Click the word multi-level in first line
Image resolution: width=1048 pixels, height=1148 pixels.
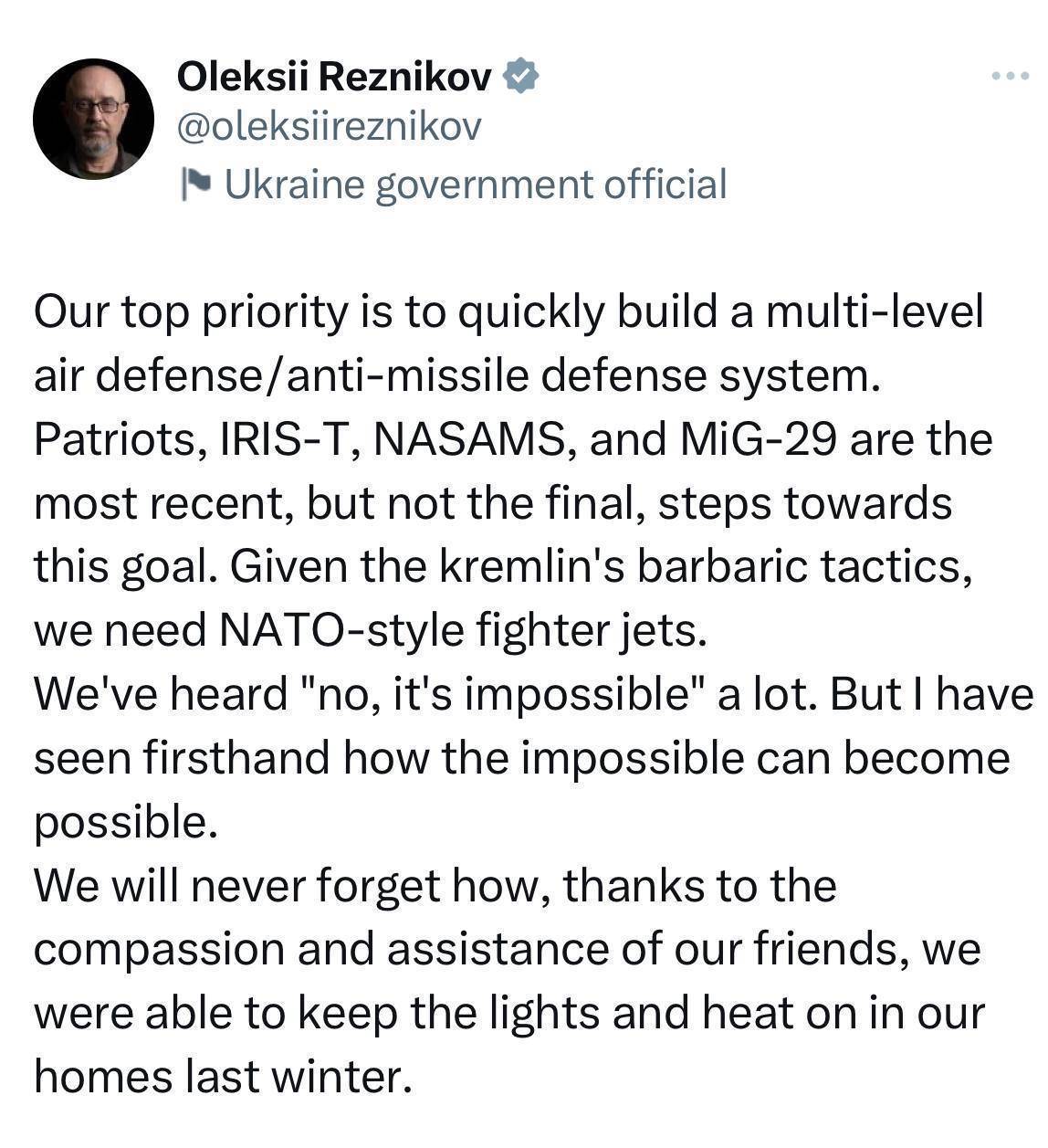pos(875,312)
